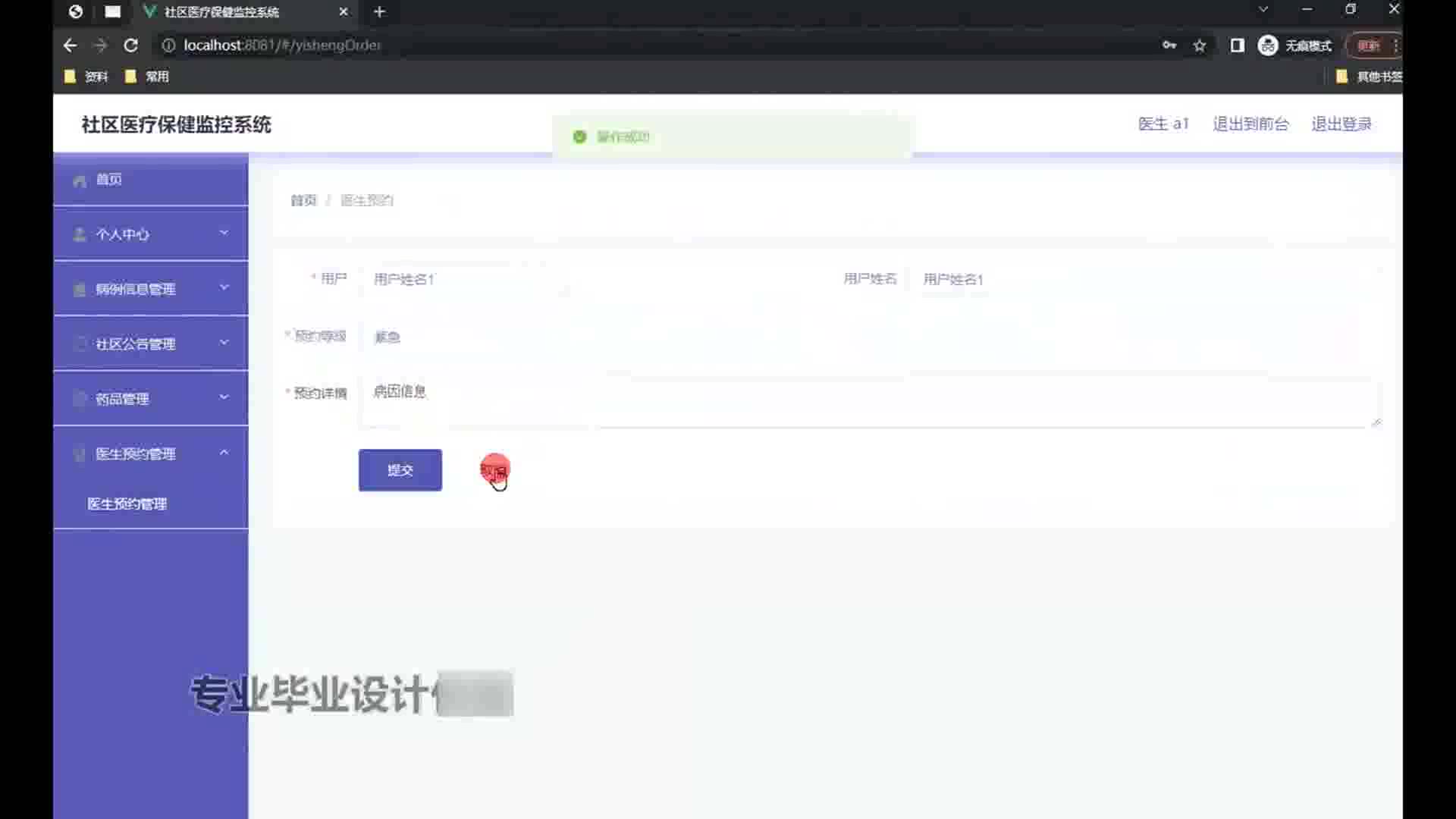Expand the 药品管理 chevron
This screenshot has height=819, width=1456.
(x=224, y=397)
